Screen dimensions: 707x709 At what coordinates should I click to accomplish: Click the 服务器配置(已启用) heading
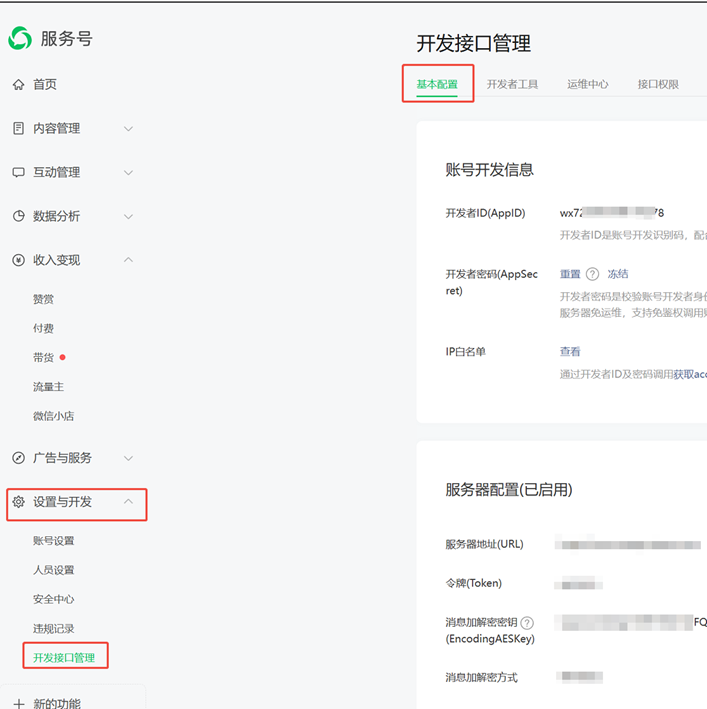pos(509,490)
